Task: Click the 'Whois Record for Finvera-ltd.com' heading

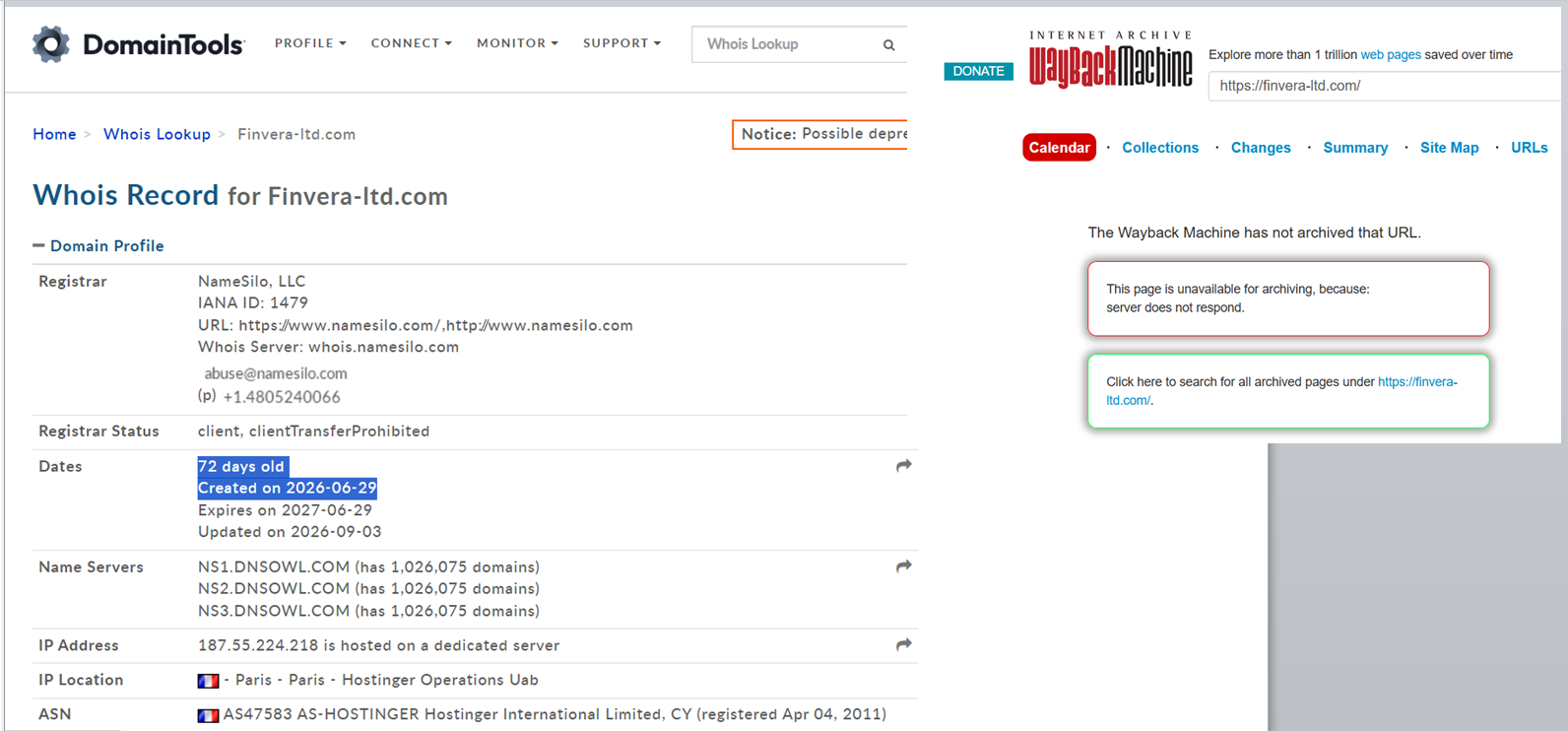Action: point(240,195)
